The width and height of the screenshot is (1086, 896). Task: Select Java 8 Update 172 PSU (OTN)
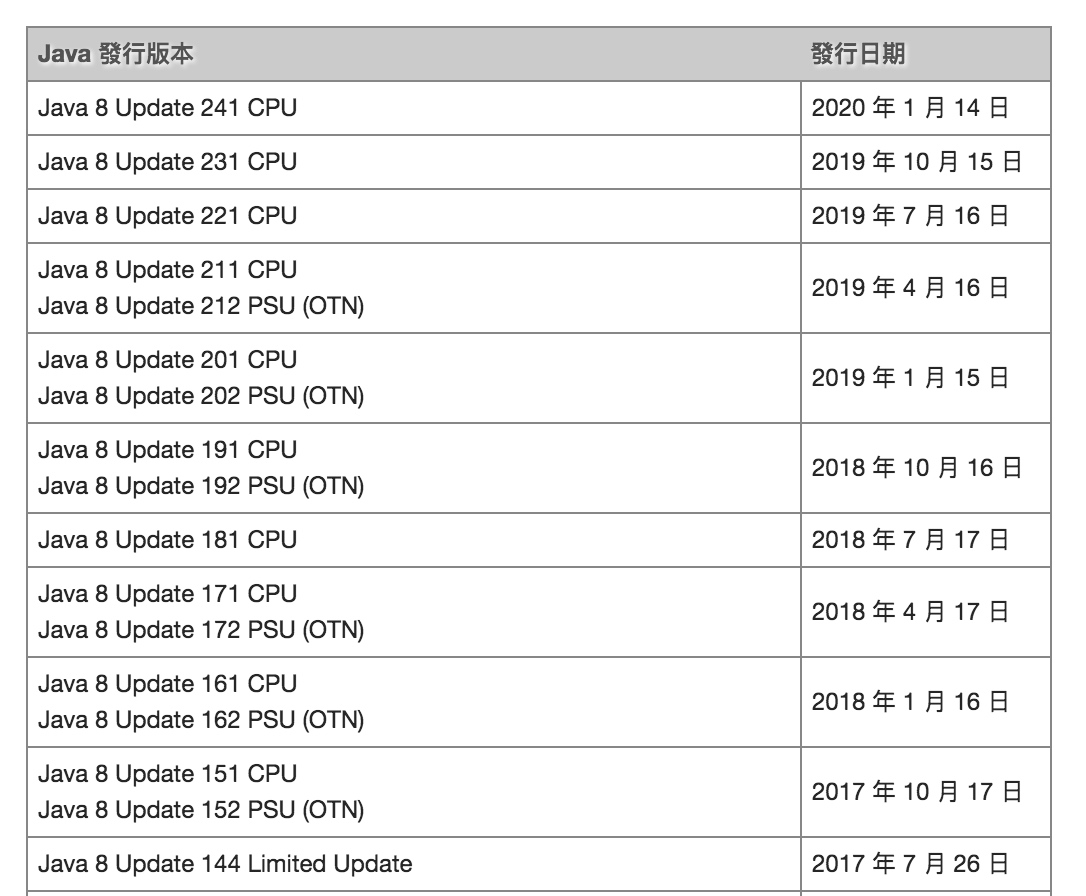pyautogui.click(x=201, y=630)
